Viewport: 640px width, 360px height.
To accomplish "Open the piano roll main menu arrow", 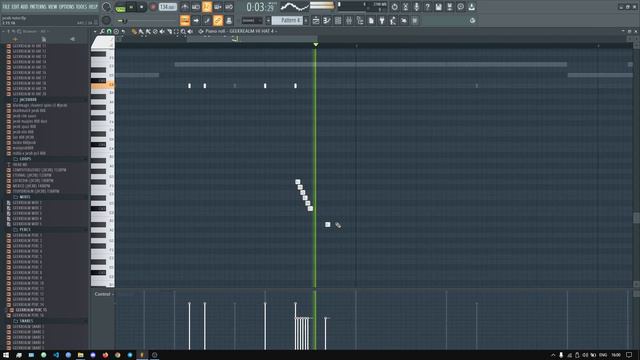I will click(x=95, y=31).
